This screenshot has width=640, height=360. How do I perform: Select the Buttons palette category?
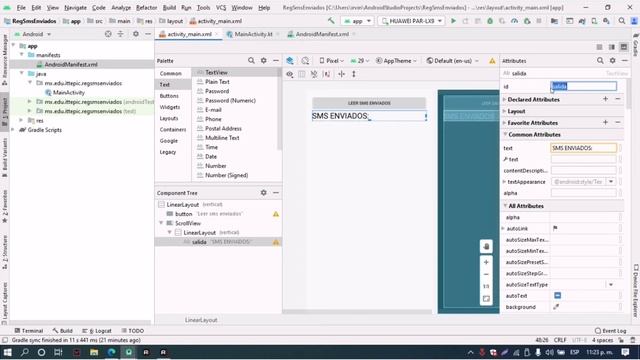pyautogui.click(x=169, y=96)
